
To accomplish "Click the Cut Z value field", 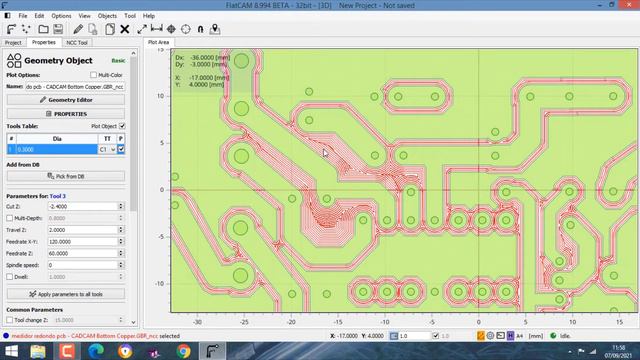I will click(x=83, y=207).
